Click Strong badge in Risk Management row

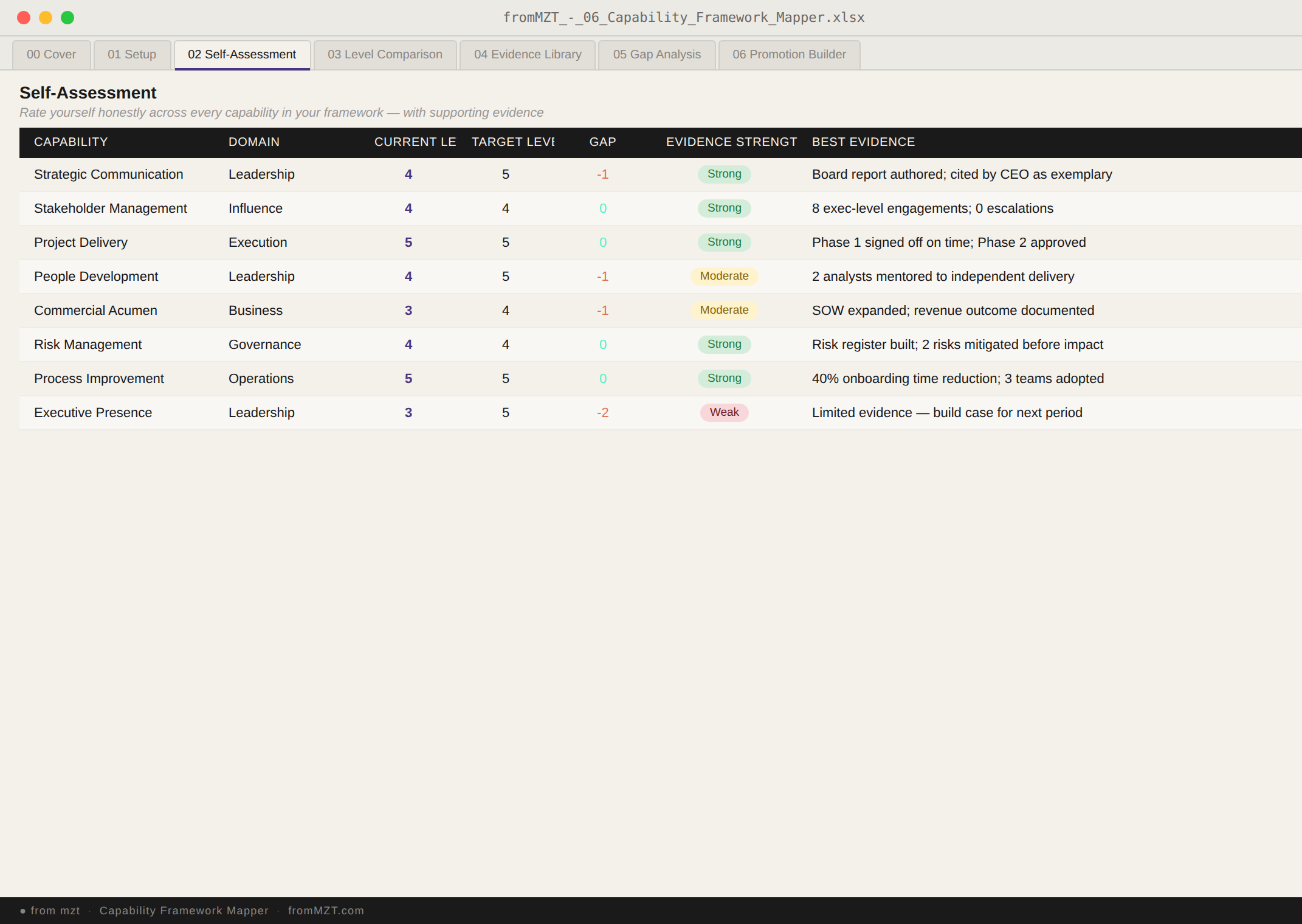(x=724, y=344)
